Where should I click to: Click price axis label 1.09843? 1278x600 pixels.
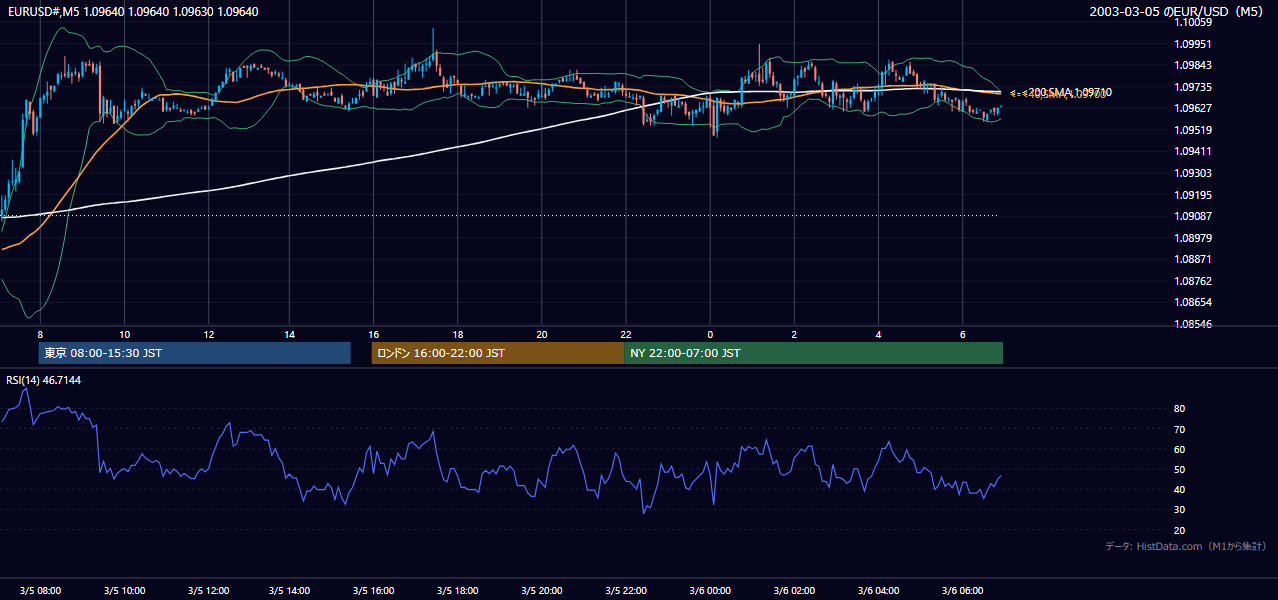click(1193, 66)
